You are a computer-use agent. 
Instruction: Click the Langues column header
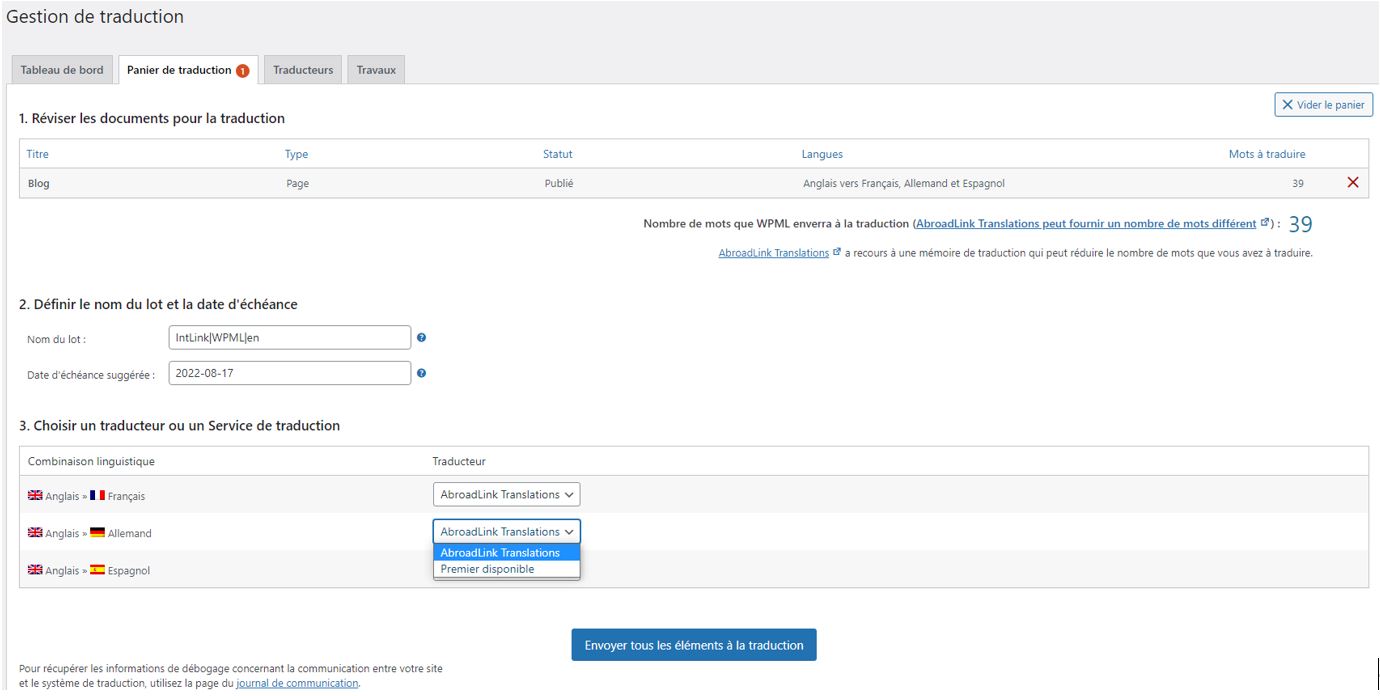pos(822,154)
